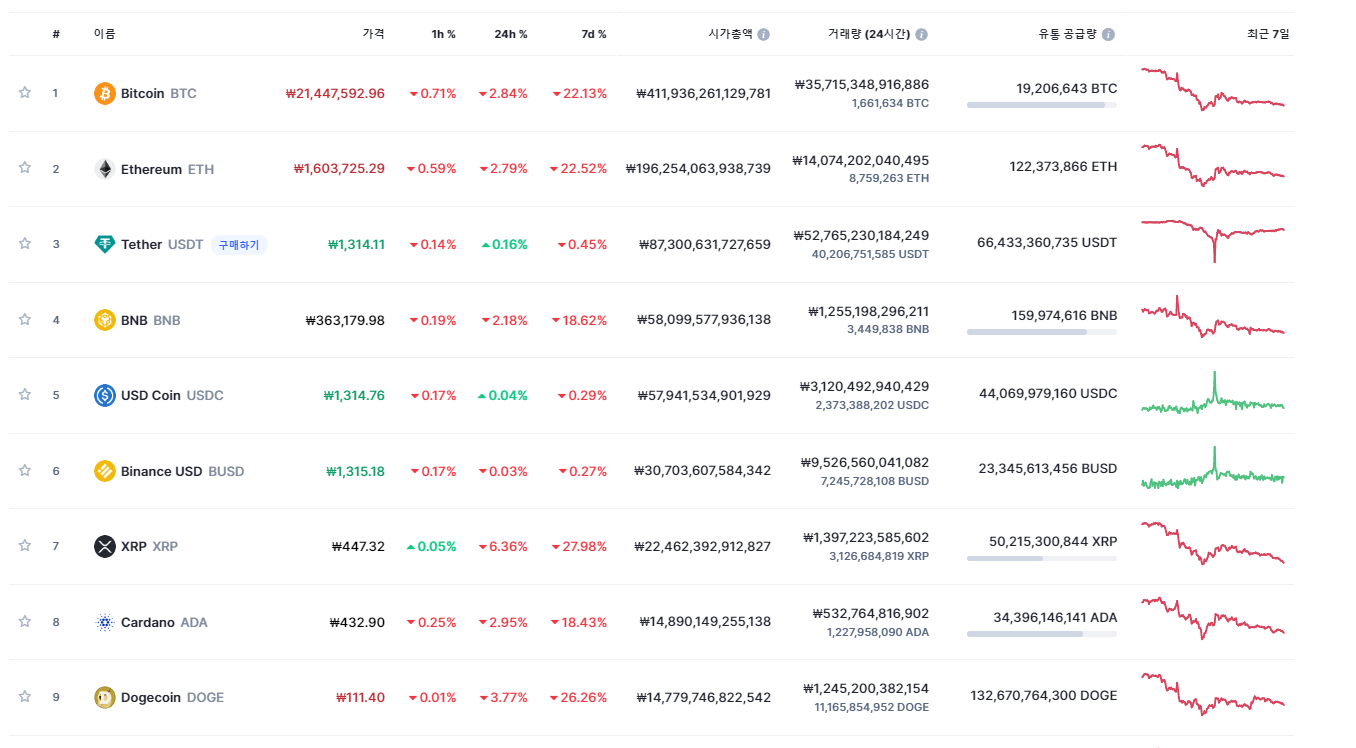Viewport: 1356px width, 748px height.
Task: Open the Bitcoin coin page link
Action: click(159, 93)
